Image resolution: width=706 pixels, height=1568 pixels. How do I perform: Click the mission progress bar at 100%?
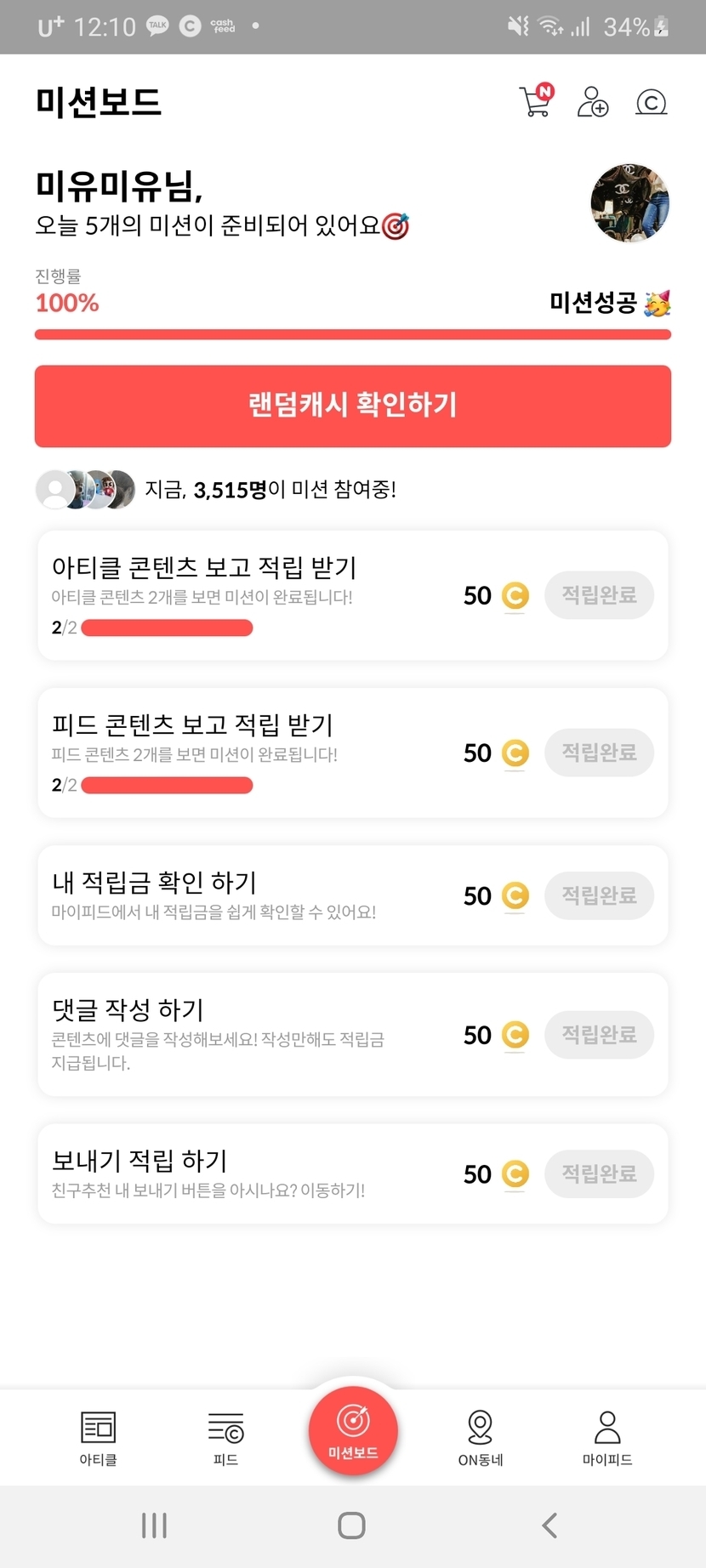pos(353,334)
